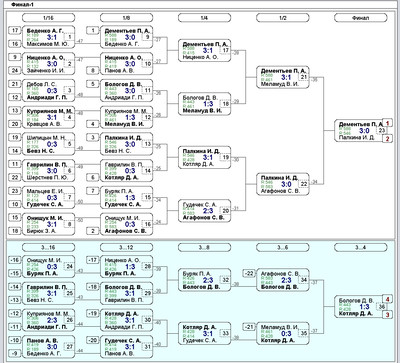The width and height of the screenshot is (400, 363).
Task: Open match Котляр vs Гудечек in 3...8
Action: click(x=204, y=333)
